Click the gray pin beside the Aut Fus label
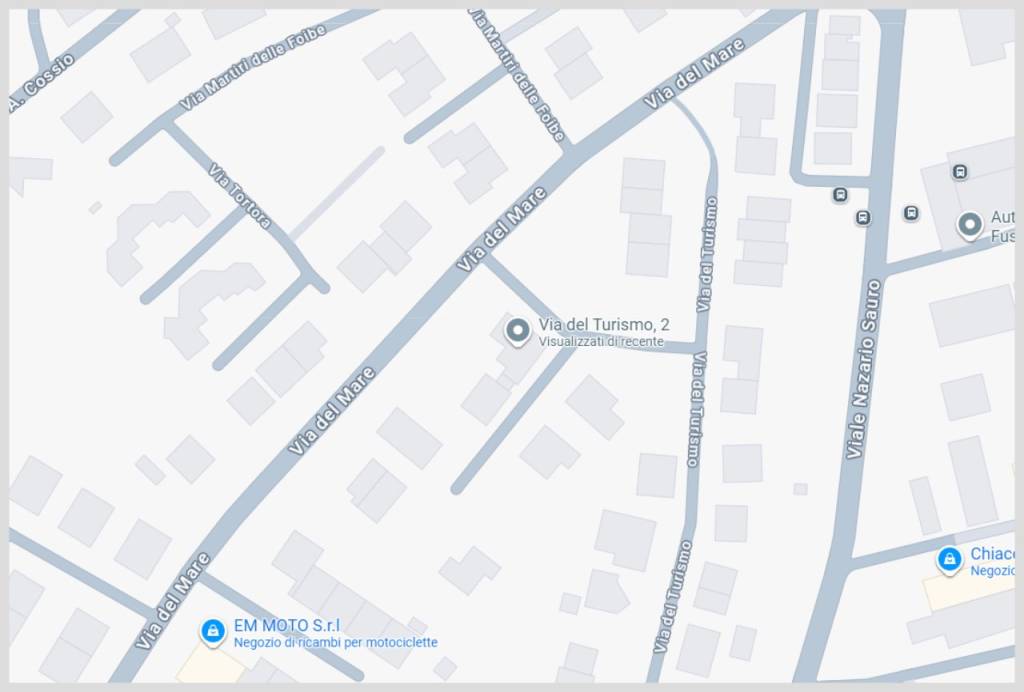 pos(970,225)
